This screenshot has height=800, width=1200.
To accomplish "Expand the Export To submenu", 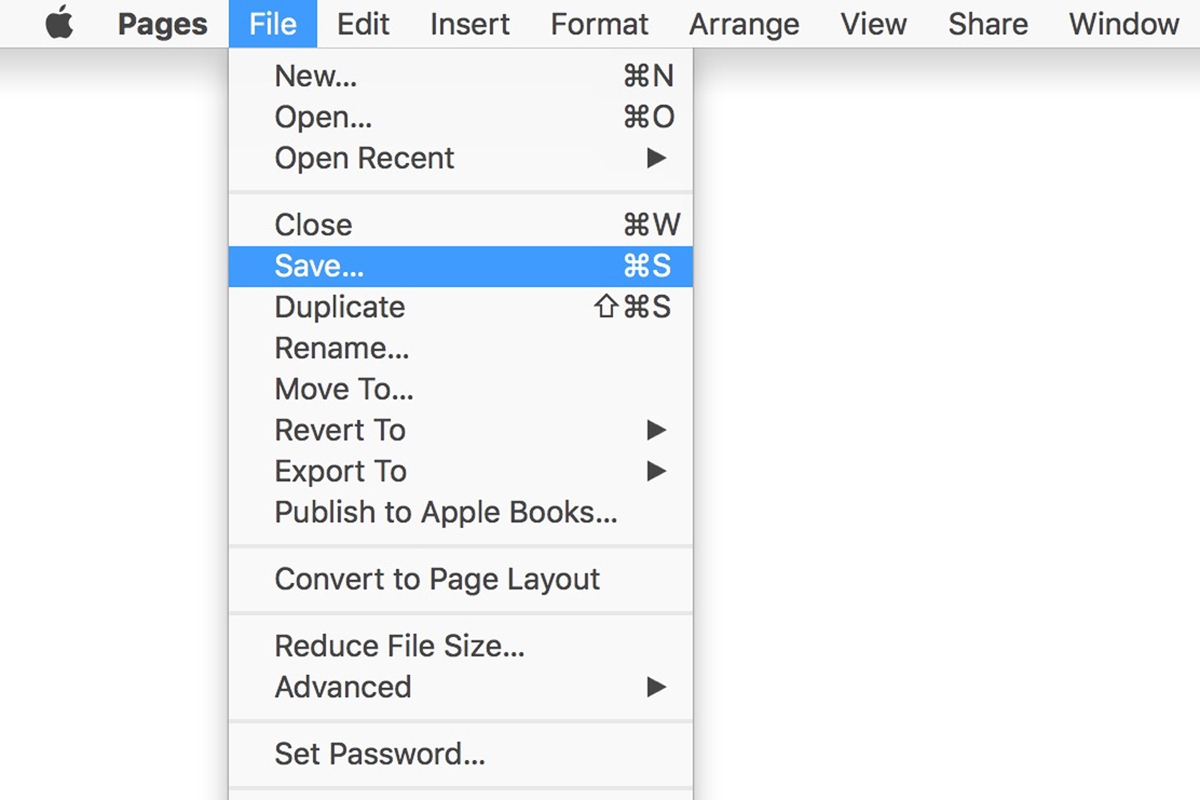I will coord(461,471).
